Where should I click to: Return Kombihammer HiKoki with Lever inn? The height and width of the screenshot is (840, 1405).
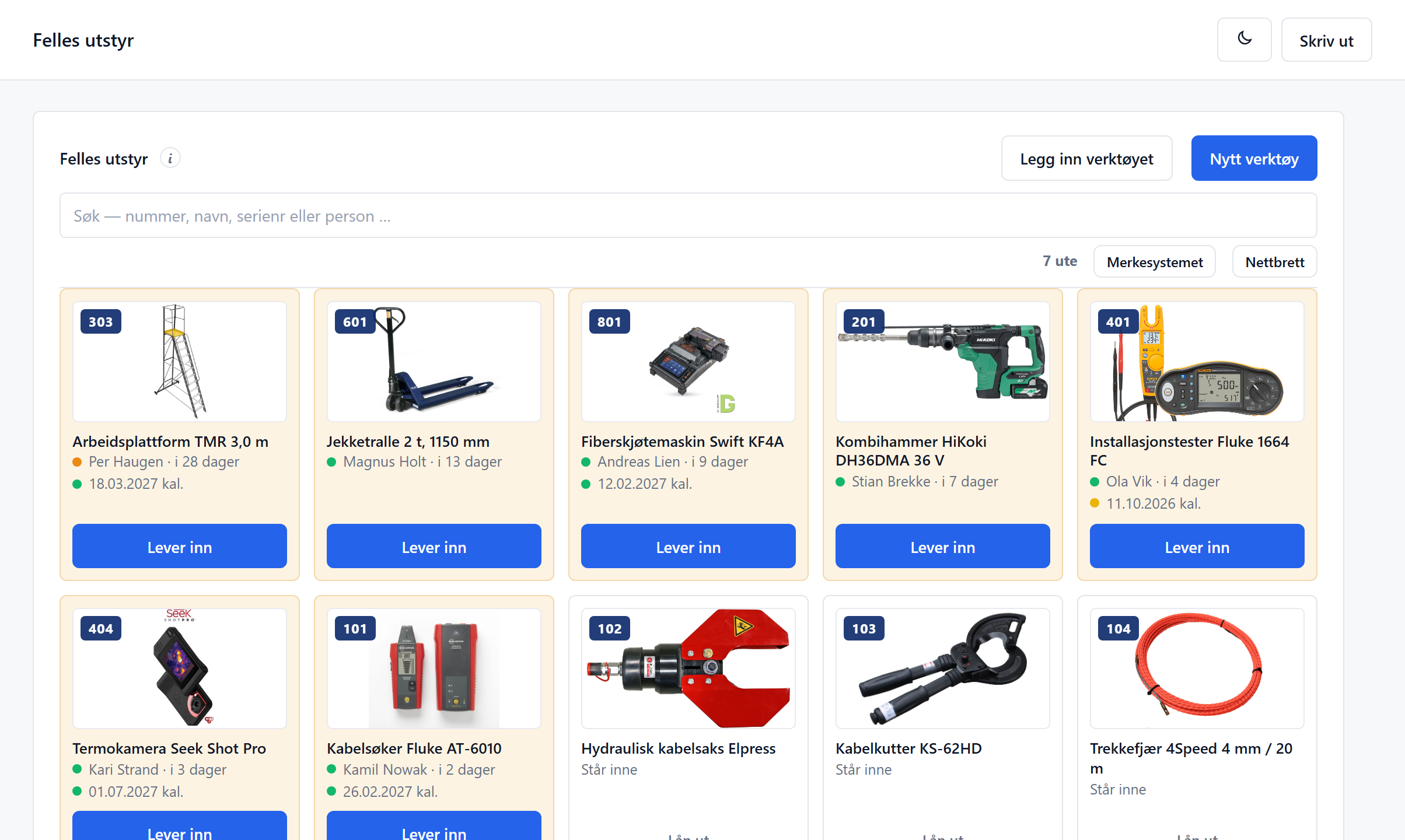click(943, 546)
